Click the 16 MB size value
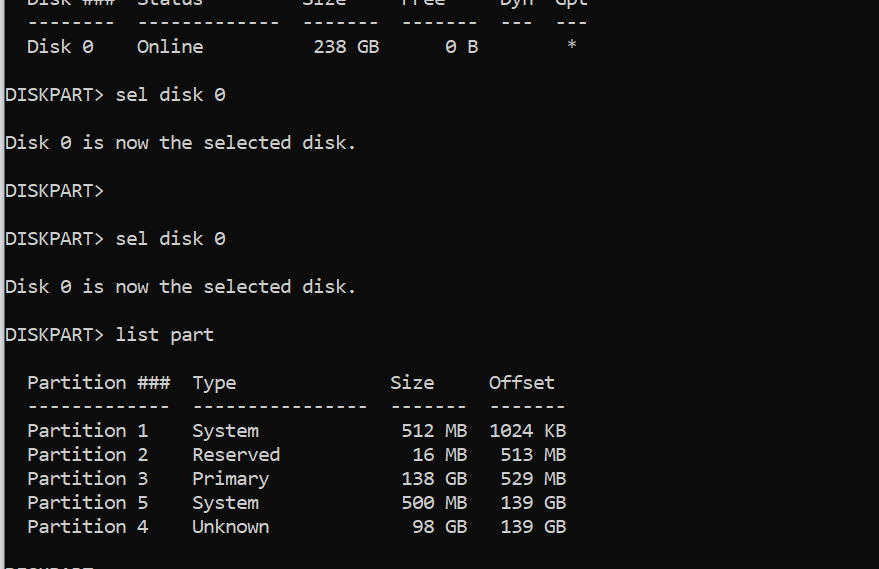This screenshot has width=879, height=569. point(439,455)
